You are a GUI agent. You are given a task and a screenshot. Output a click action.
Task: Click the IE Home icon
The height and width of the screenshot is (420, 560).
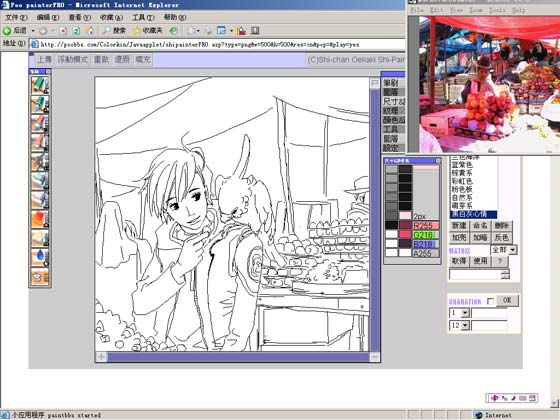(90, 31)
